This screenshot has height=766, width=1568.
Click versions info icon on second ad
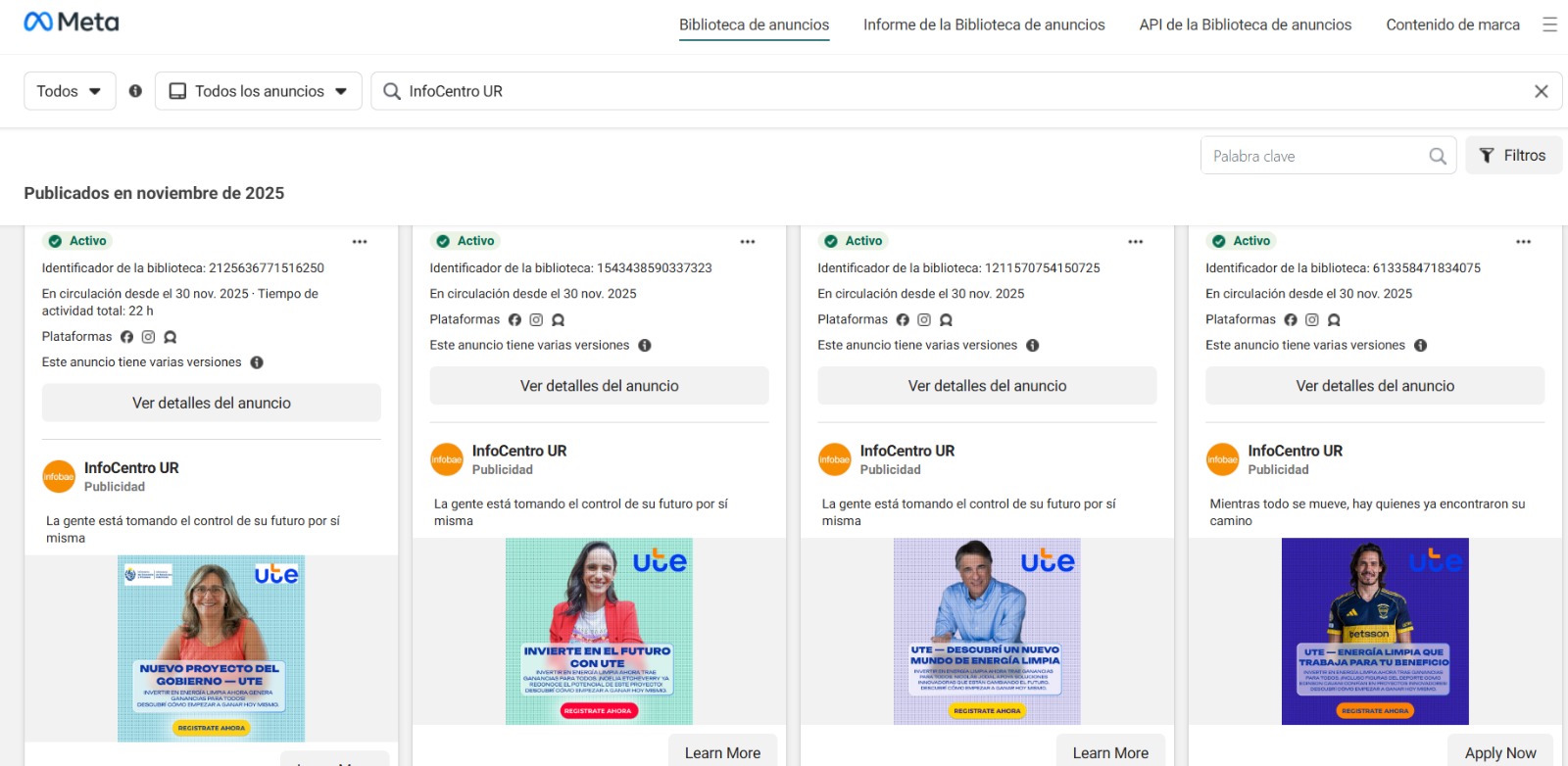click(645, 346)
